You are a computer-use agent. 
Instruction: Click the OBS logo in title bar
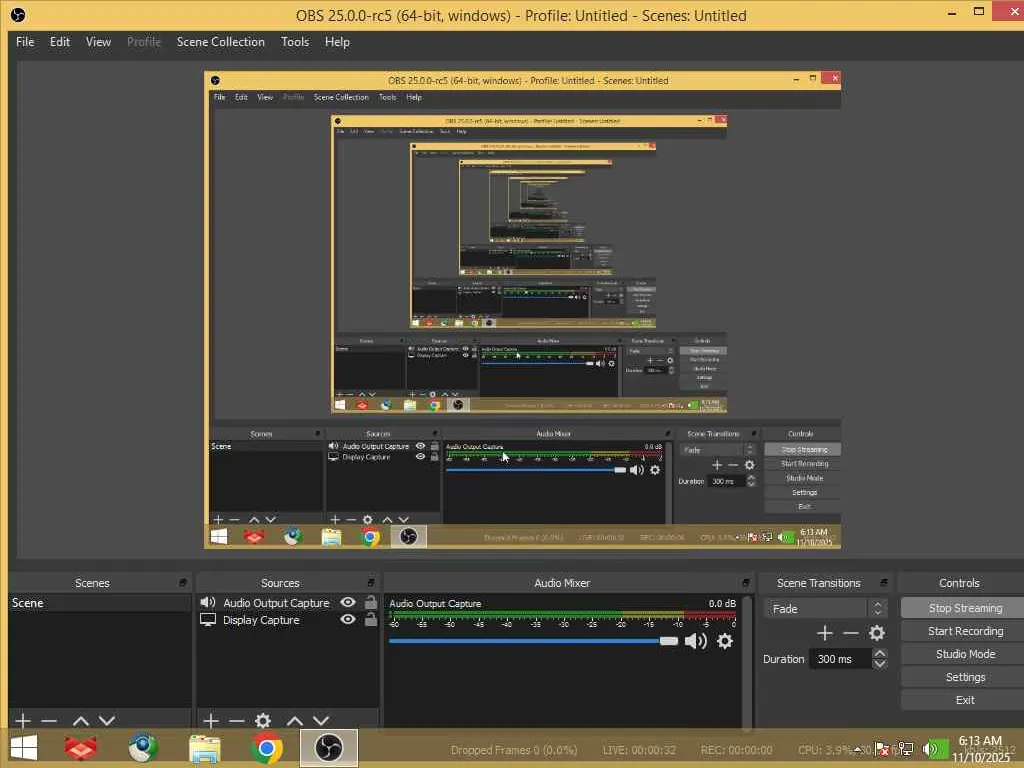click(x=18, y=15)
